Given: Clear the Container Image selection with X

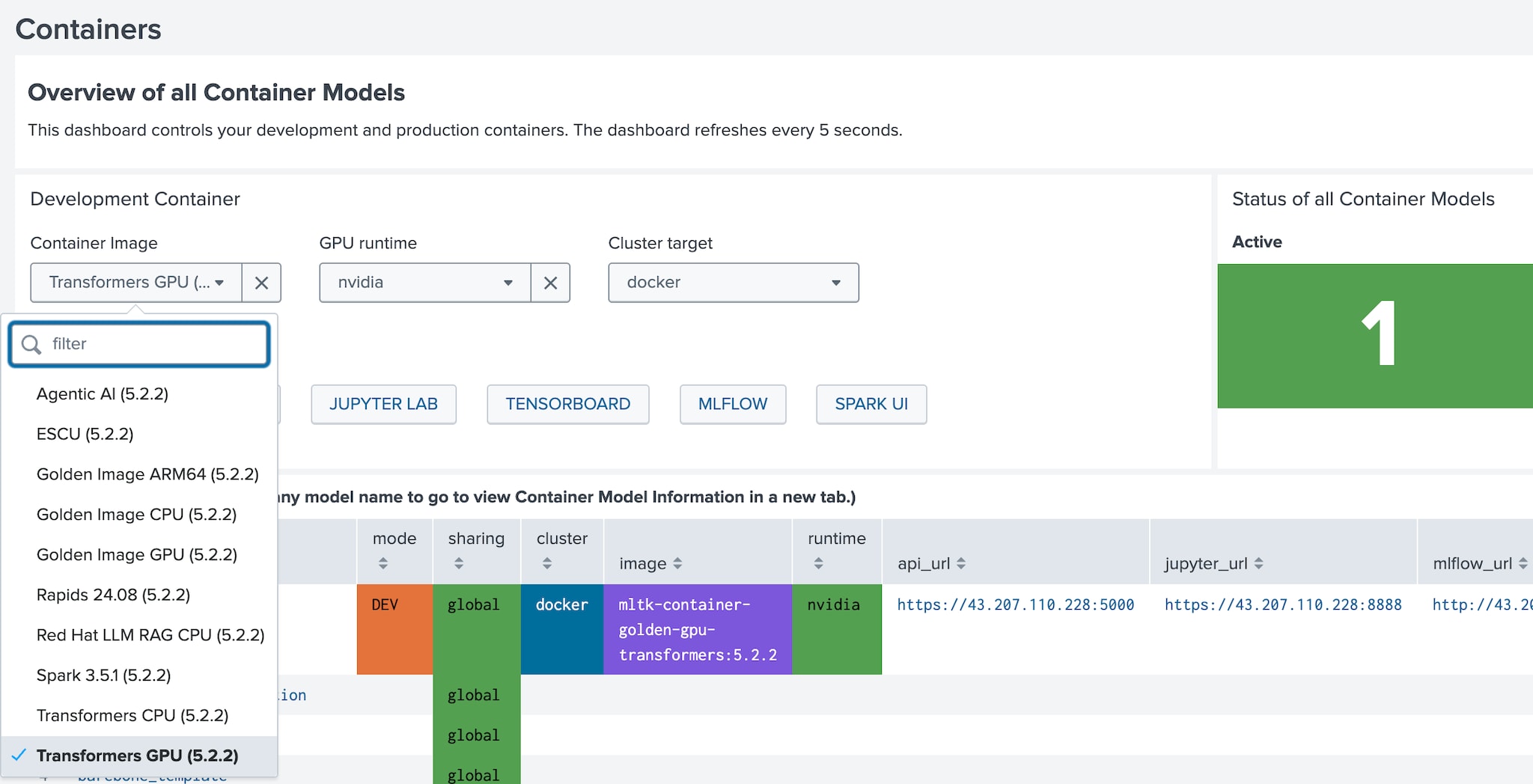Looking at the screenshot, I should coord(261,283).
